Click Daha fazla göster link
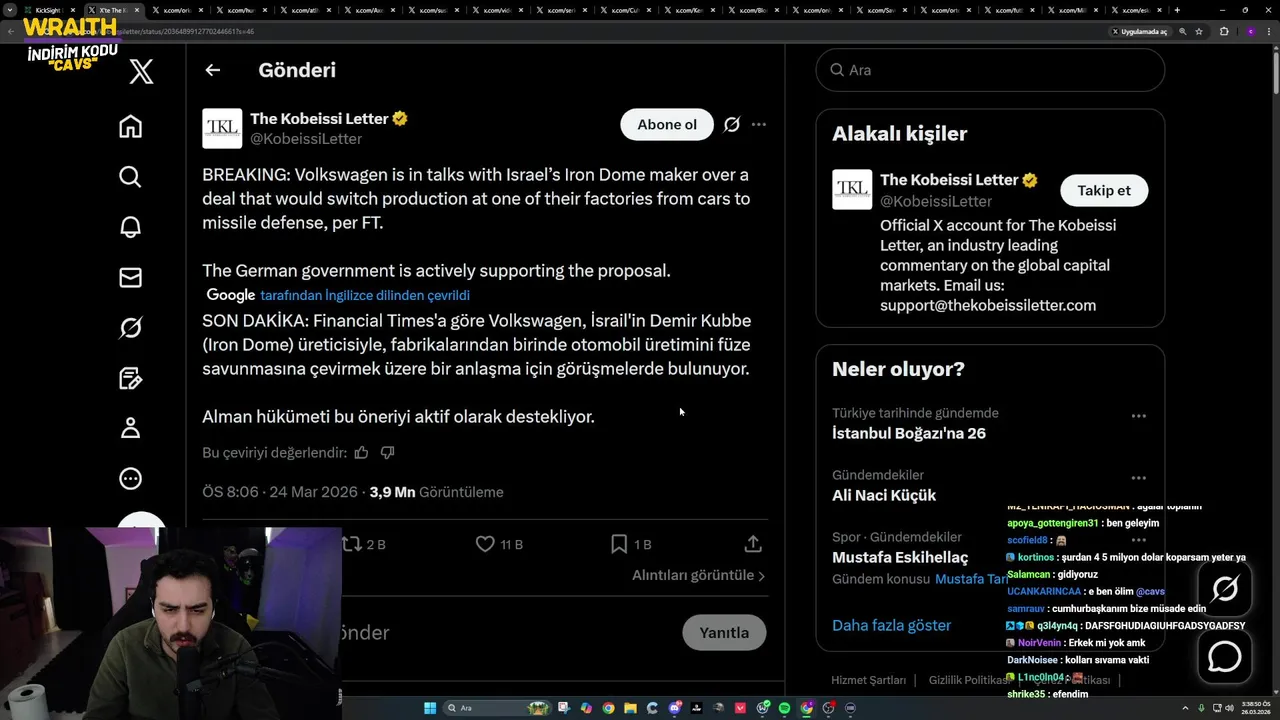This screenshot has height=720, width=1280. coord(891,625)
